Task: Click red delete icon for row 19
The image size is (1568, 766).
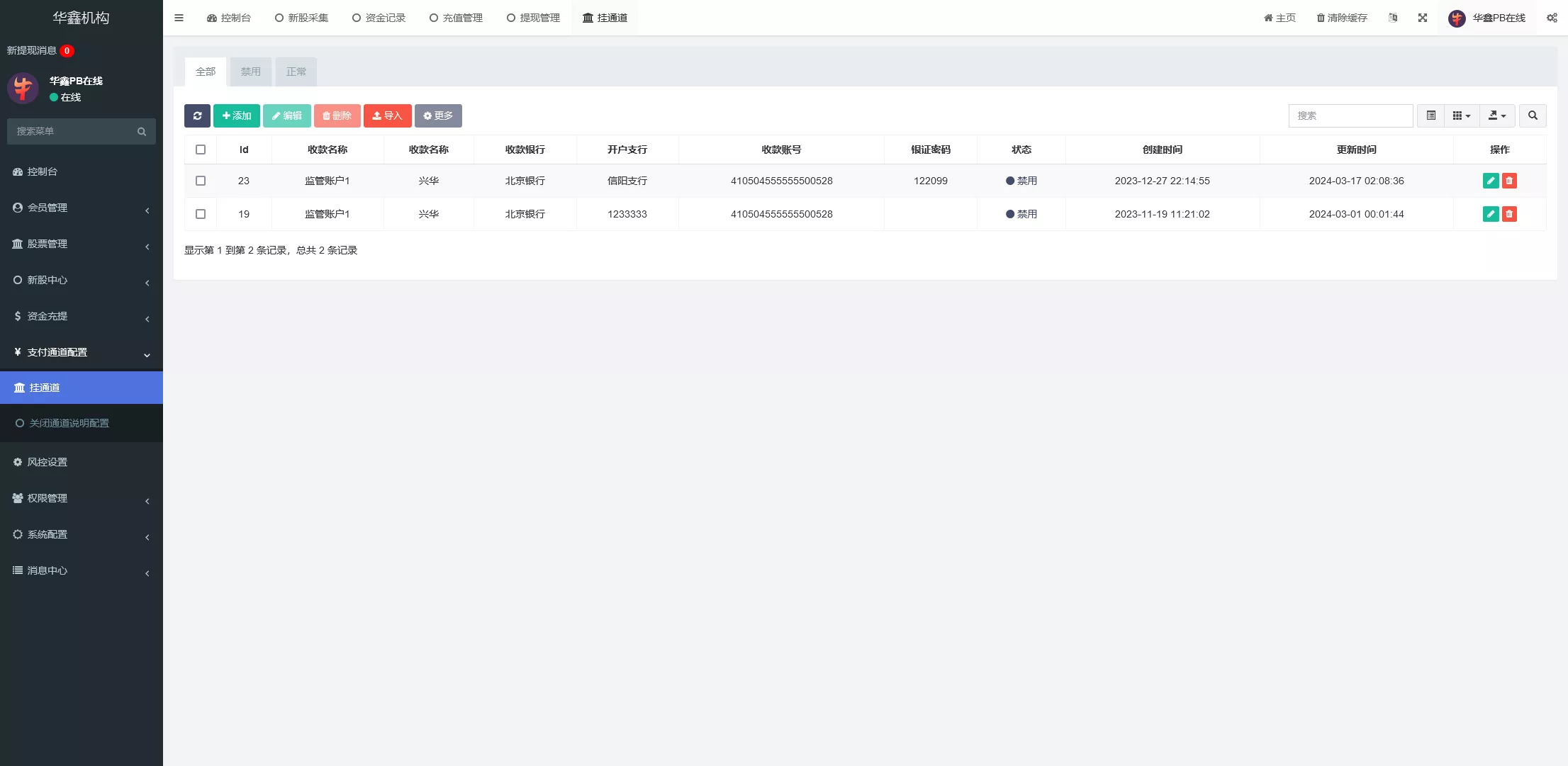Action: point(1509,214)
